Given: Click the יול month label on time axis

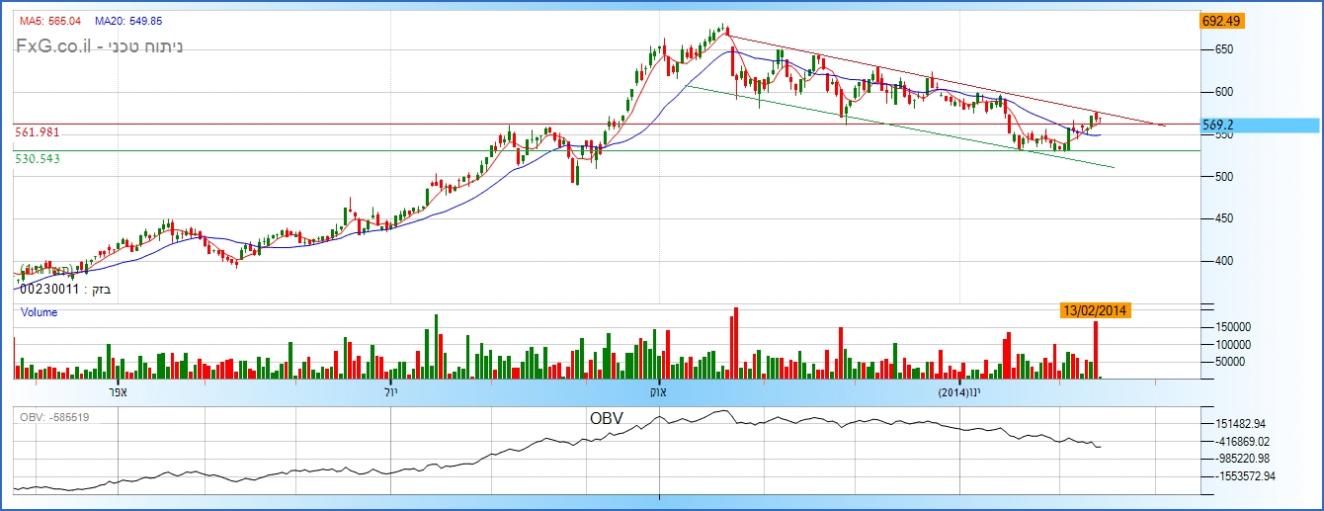Looking at the screenshot, I should [x=390, y=392].
